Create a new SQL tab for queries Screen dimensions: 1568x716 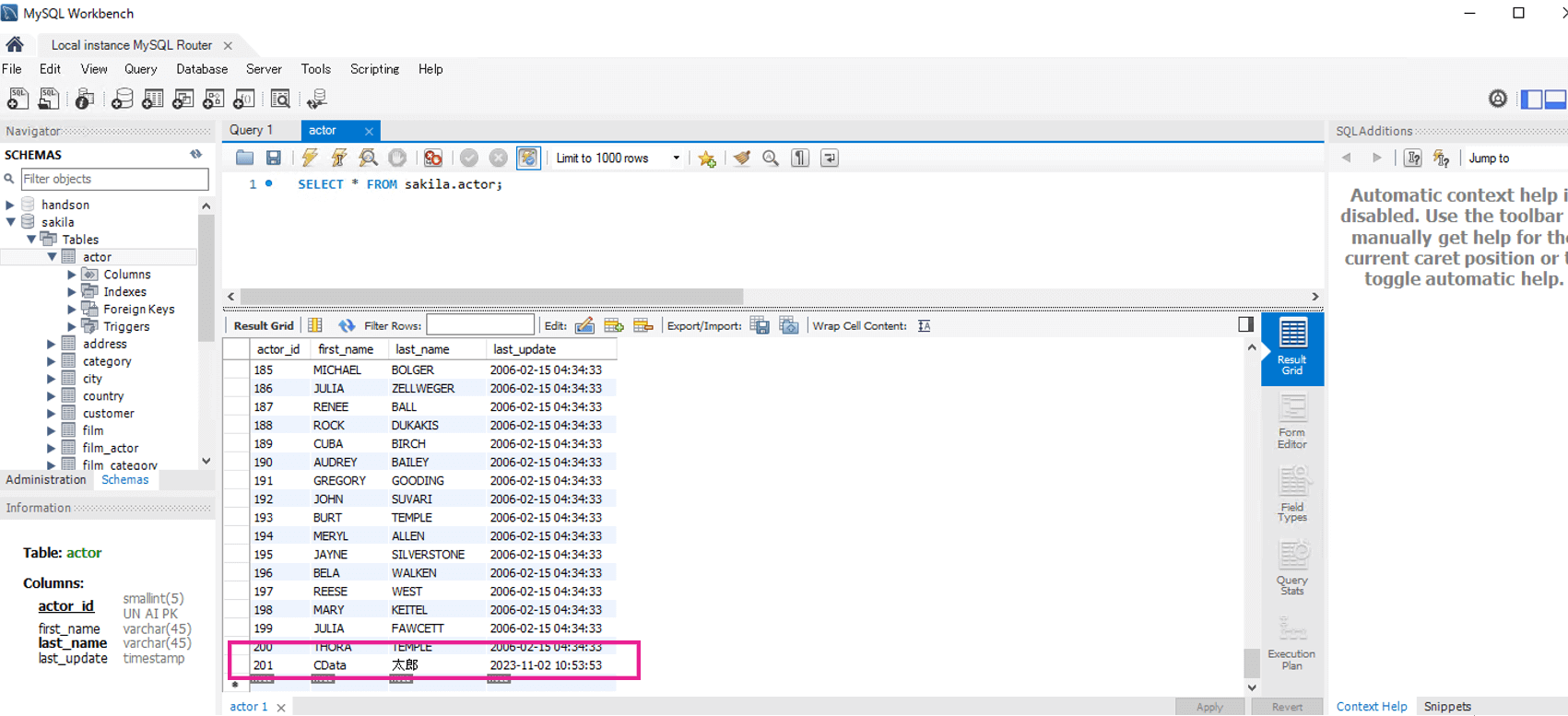18,99
